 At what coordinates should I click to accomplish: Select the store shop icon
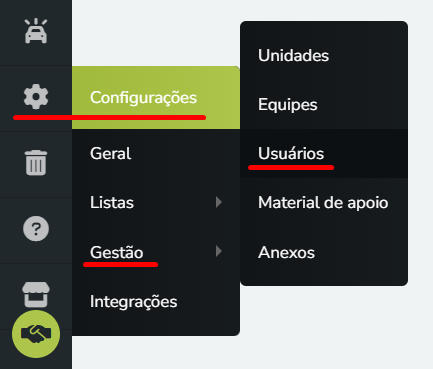click(36, 294)
